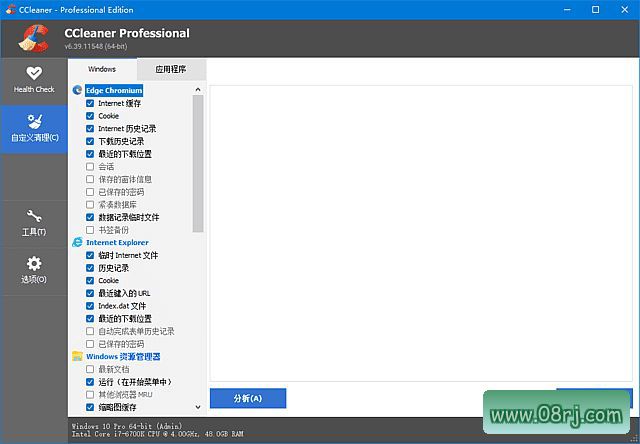Click the cleaner list scrollbar thumb

pos(198,164)
